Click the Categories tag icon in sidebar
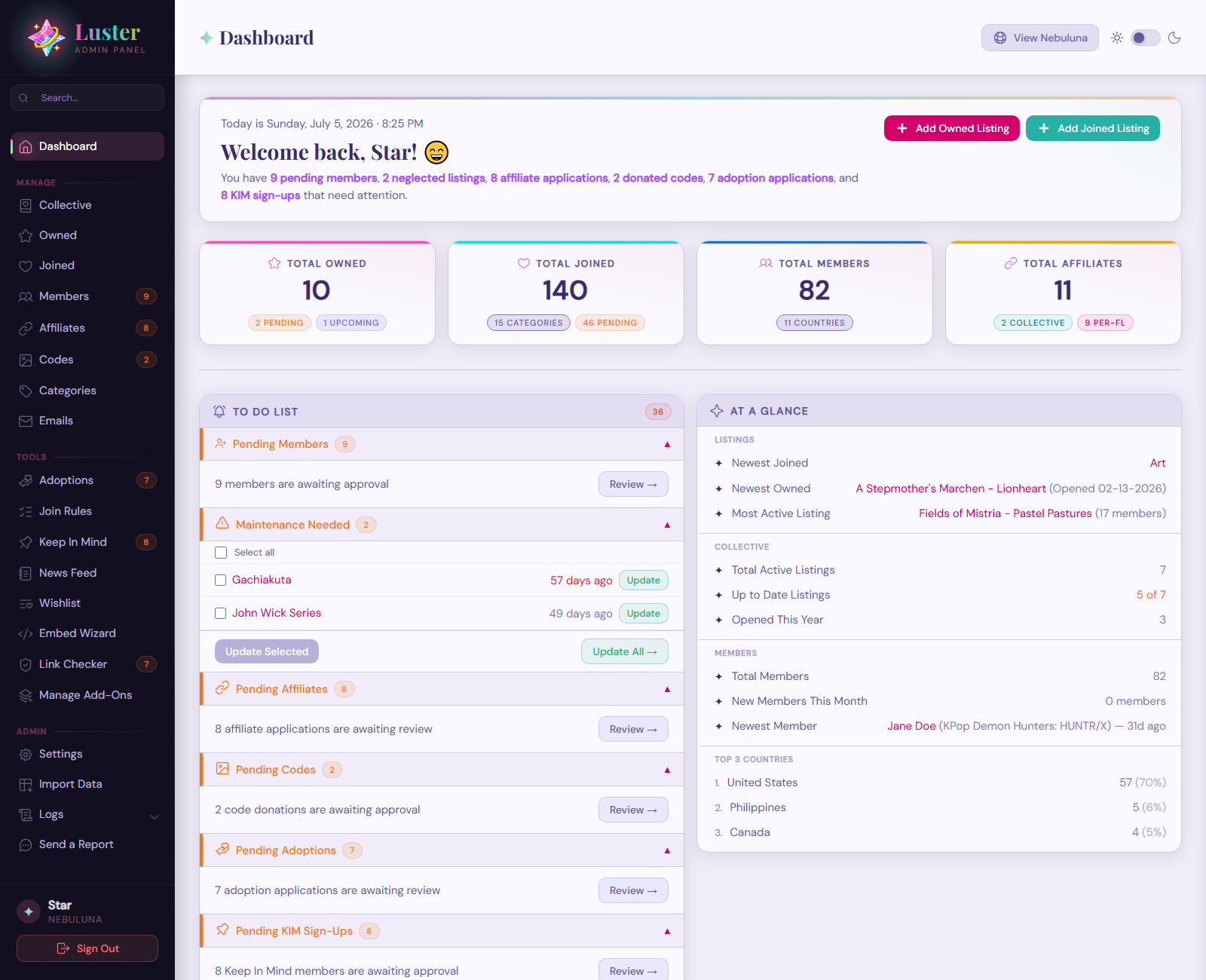The width and height of the screenshot is (1206, 980). 26,390
